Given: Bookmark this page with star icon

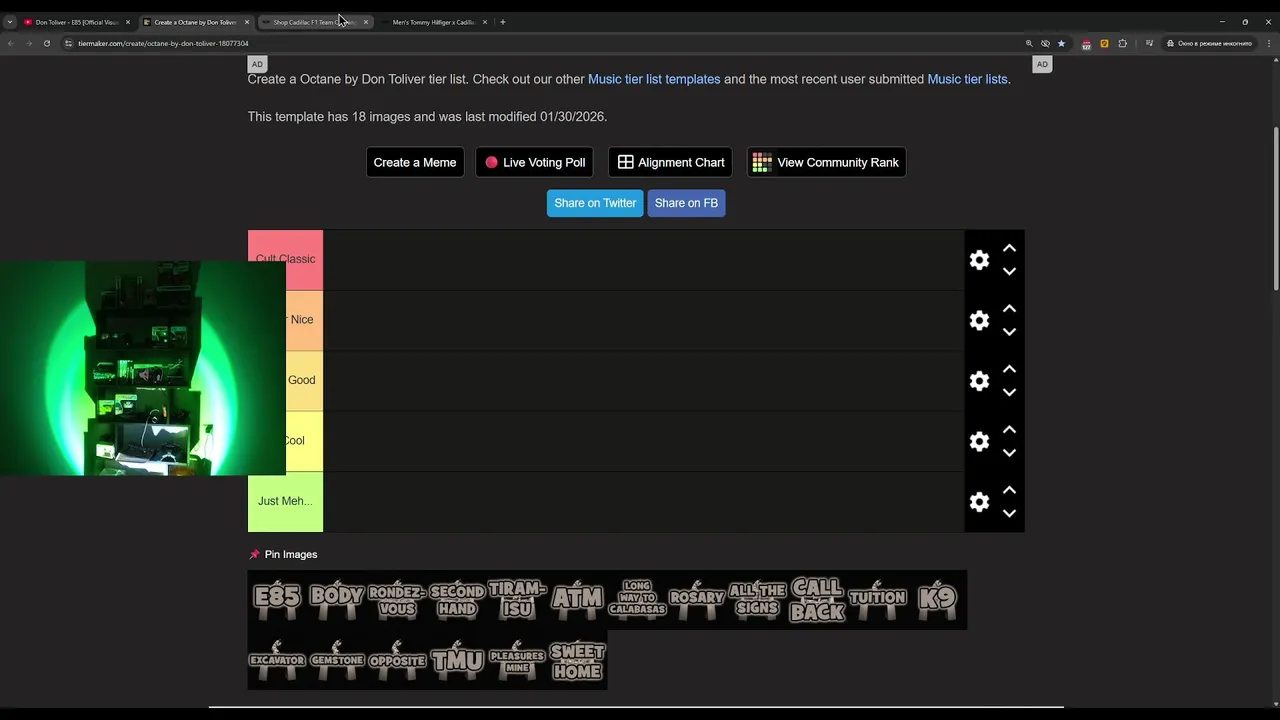Looking at the screenshot, I should [x=1061, y=43].
